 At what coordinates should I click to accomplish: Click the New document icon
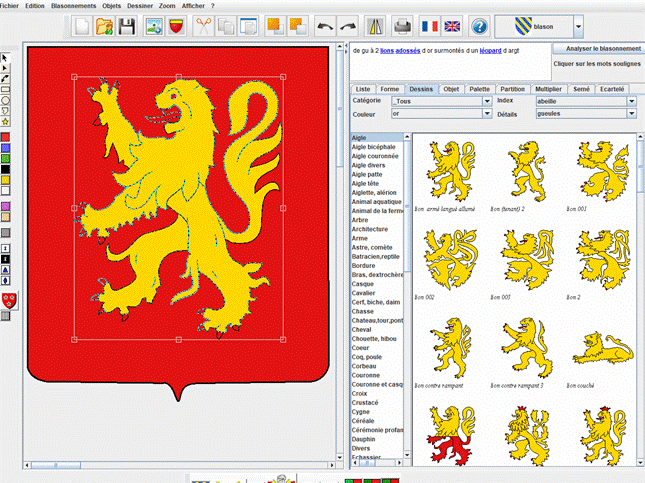point(82,26)
